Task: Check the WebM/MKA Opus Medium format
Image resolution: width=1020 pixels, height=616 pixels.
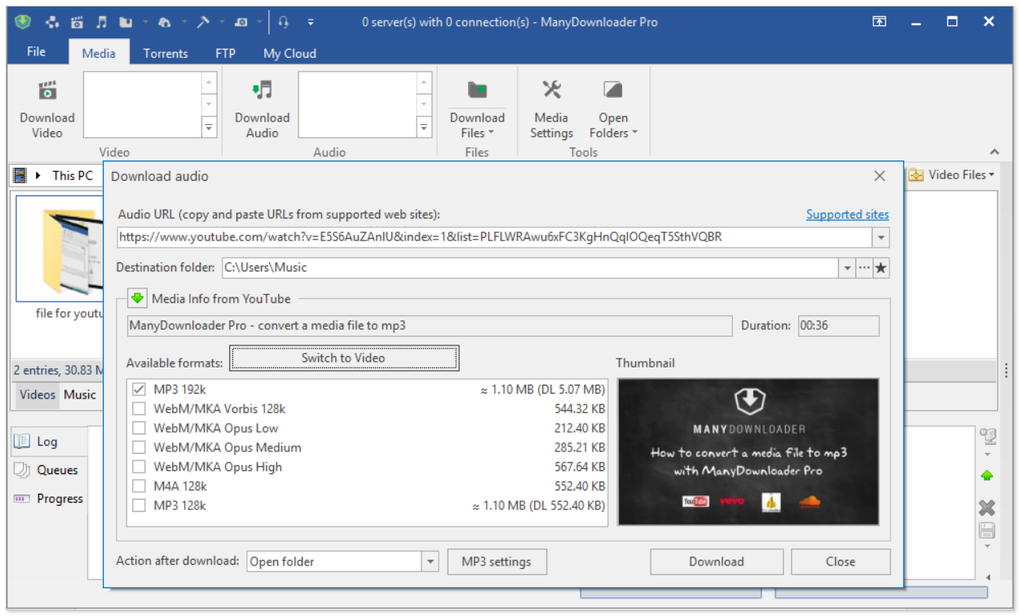Action: coord(139,448)
